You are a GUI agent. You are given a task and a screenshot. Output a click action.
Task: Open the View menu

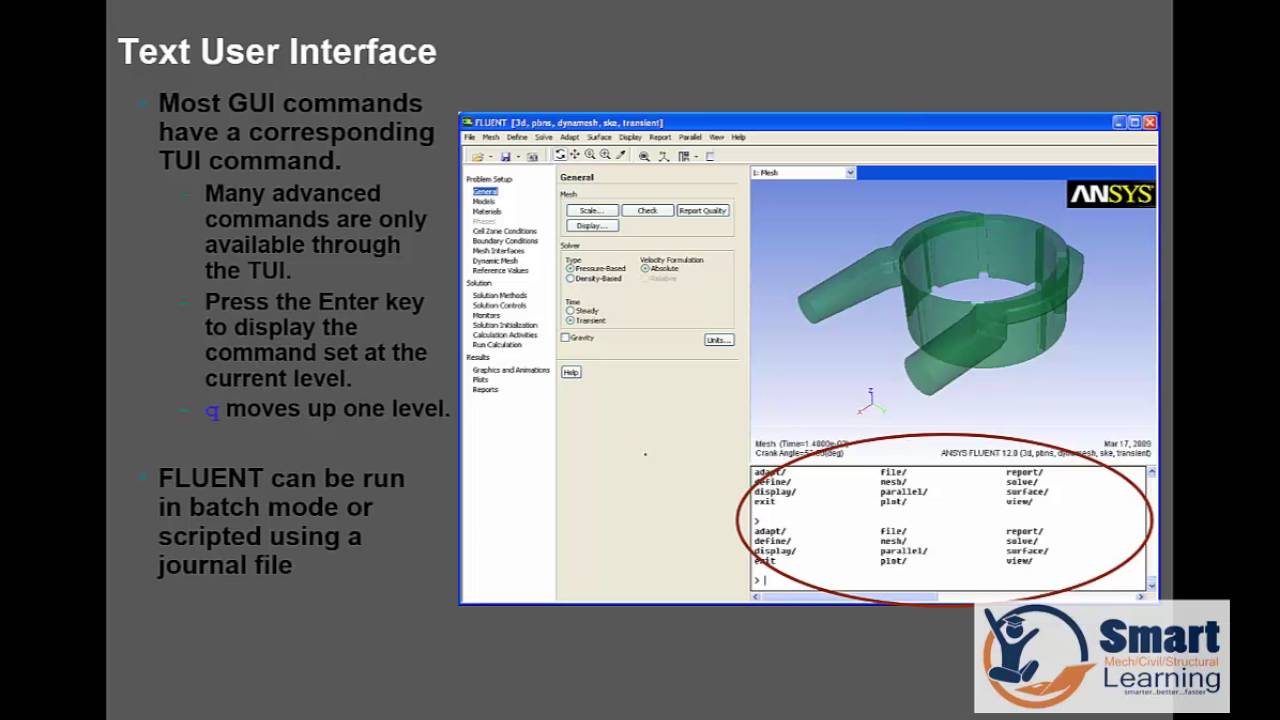[x=716, y=137]
